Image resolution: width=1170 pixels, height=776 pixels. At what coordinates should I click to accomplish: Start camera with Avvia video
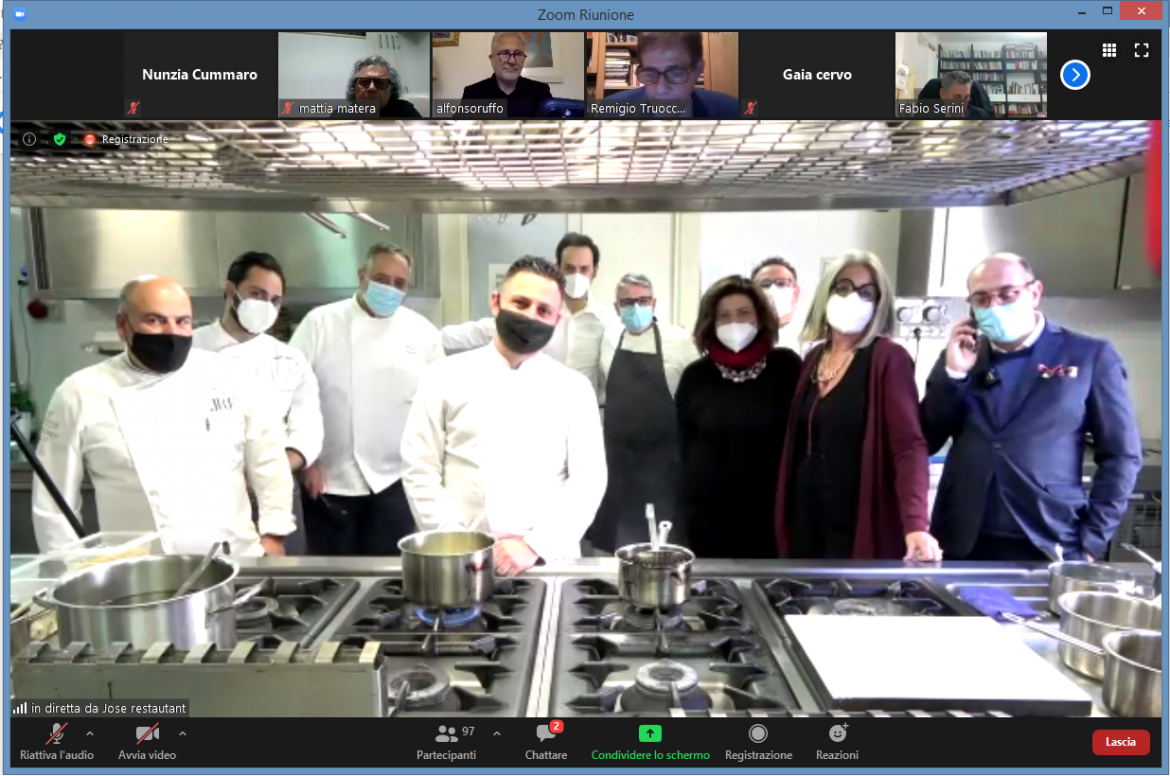coord(147,742)
